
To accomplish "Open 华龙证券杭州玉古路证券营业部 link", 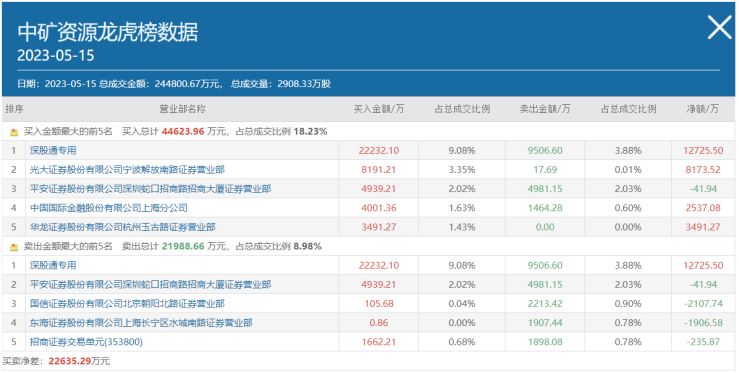I will [x=123, y=227].
